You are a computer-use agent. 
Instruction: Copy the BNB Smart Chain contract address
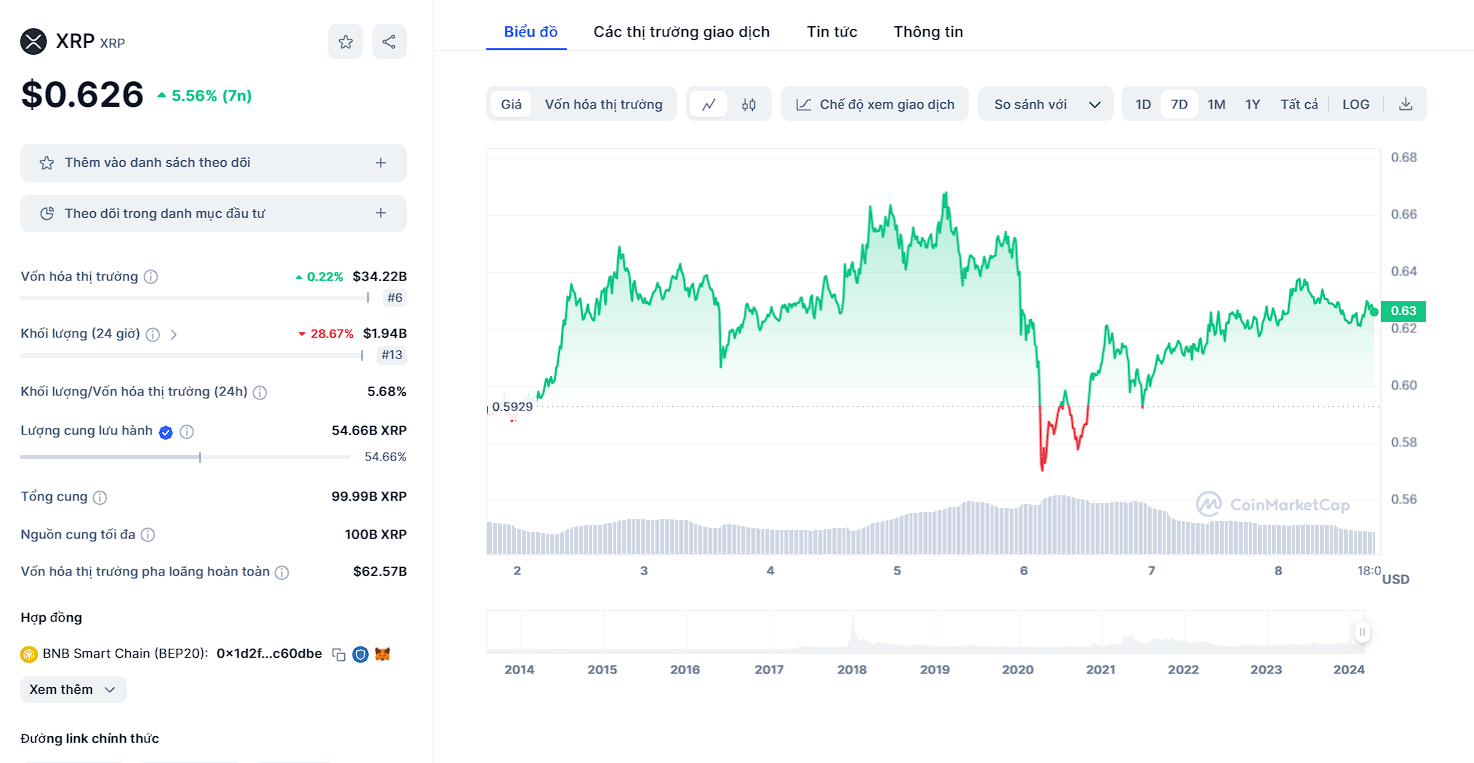tap(339, 654)
